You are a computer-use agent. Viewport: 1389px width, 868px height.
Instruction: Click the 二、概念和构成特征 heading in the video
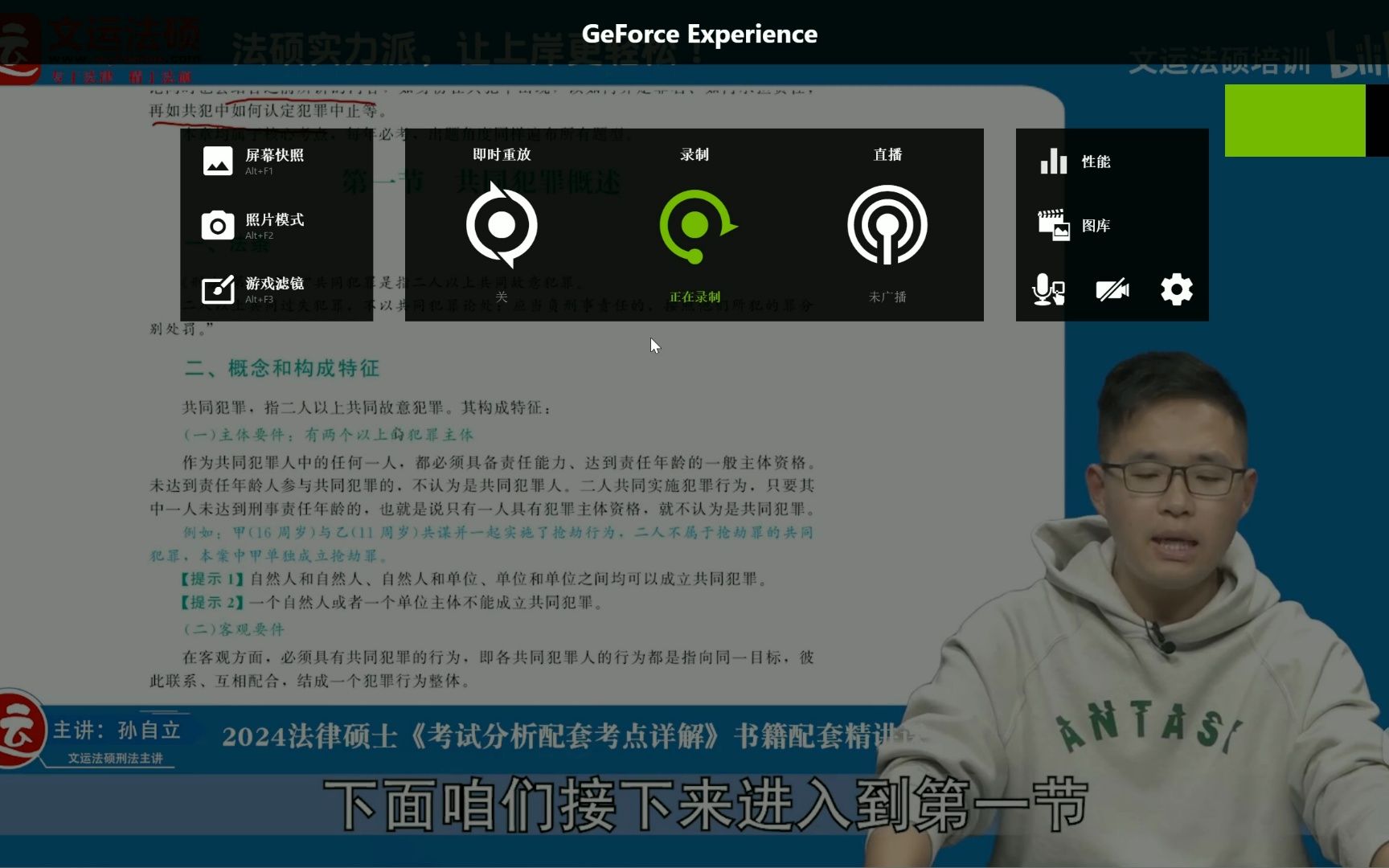pyautogui.click(x=281, y=368)
